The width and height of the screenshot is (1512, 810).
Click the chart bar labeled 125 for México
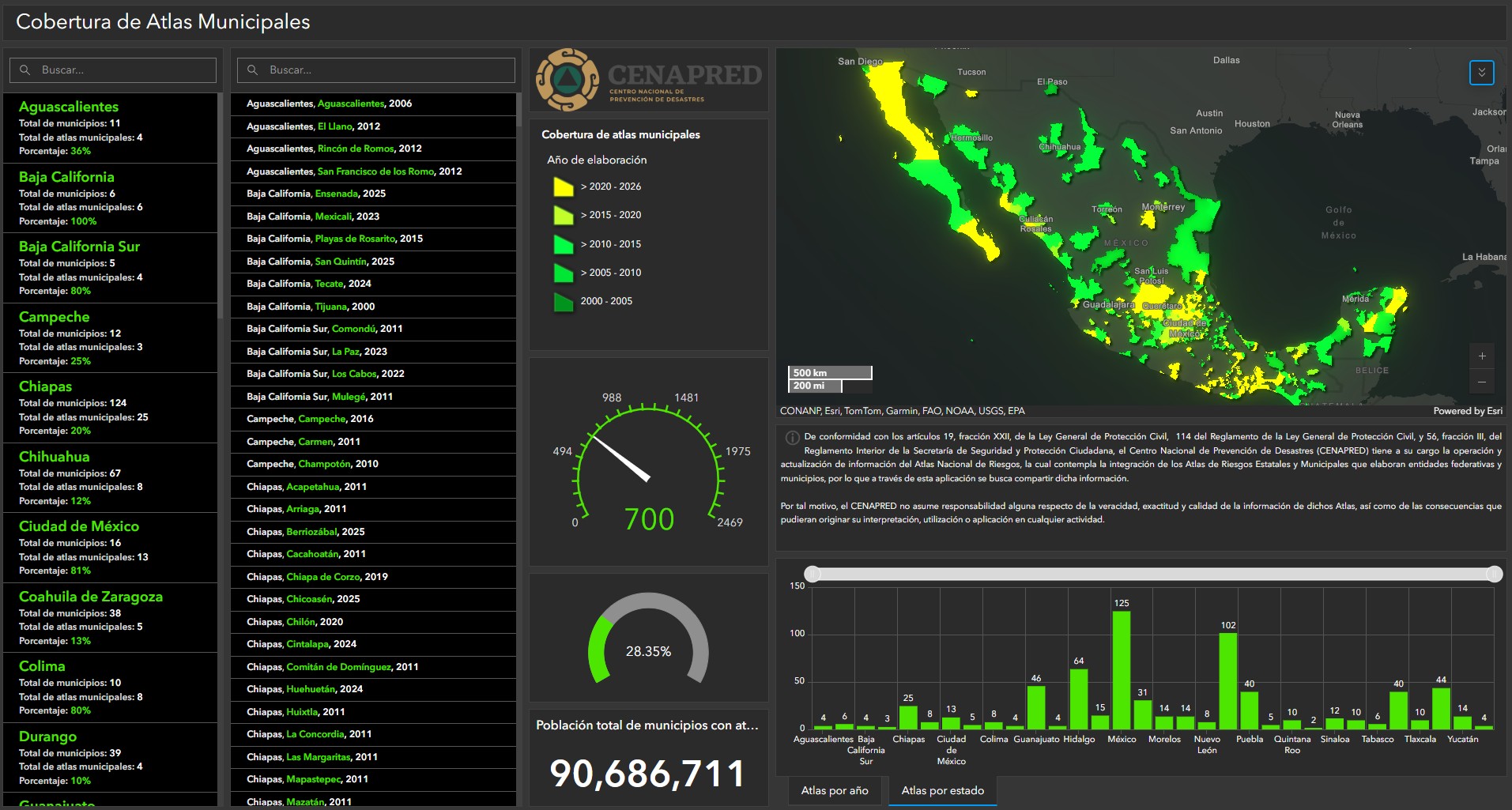(x=1122, y=669)
